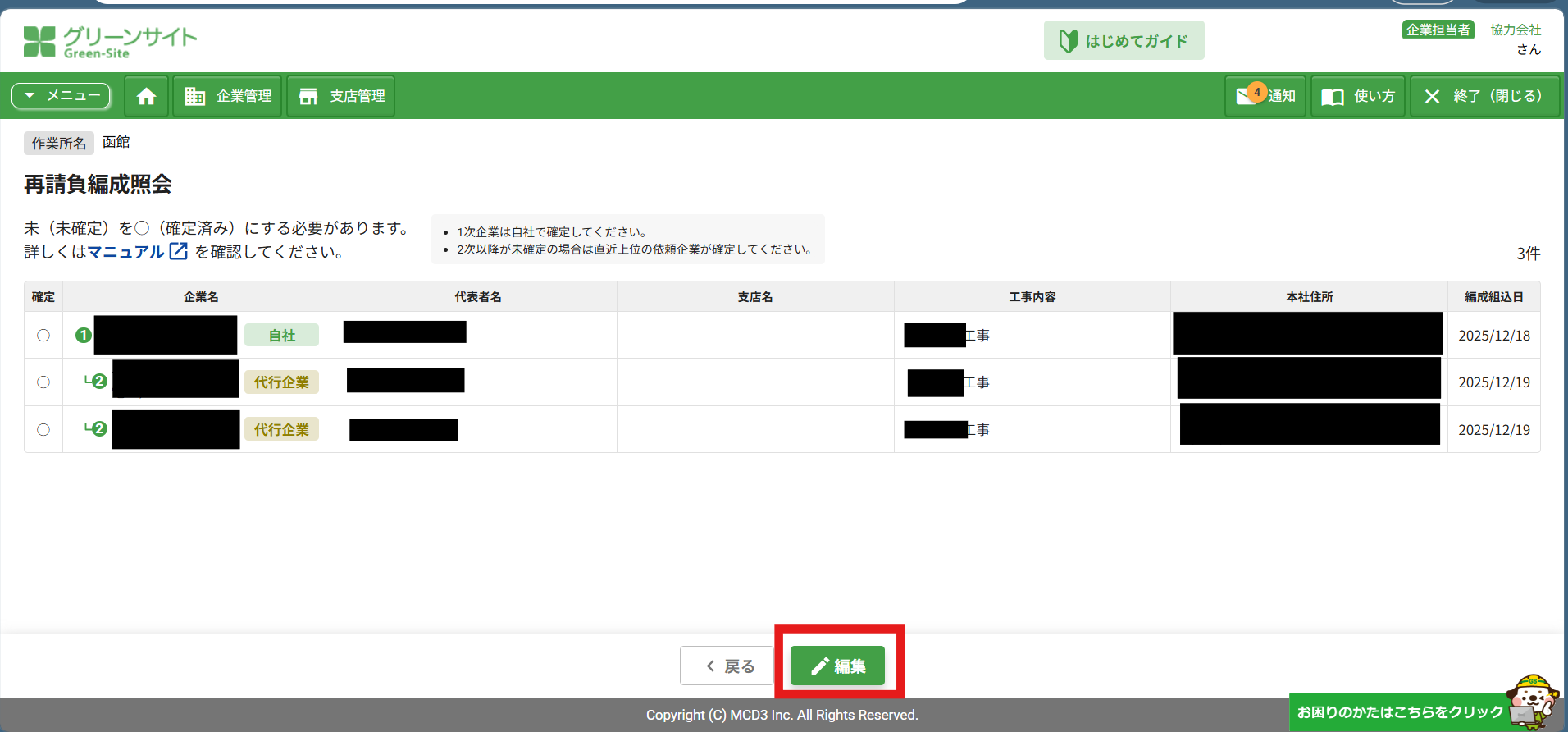Viewport: 1568px width, 732px height.
Task: Expand the メニュー dropdown
Action: point(61,96)
